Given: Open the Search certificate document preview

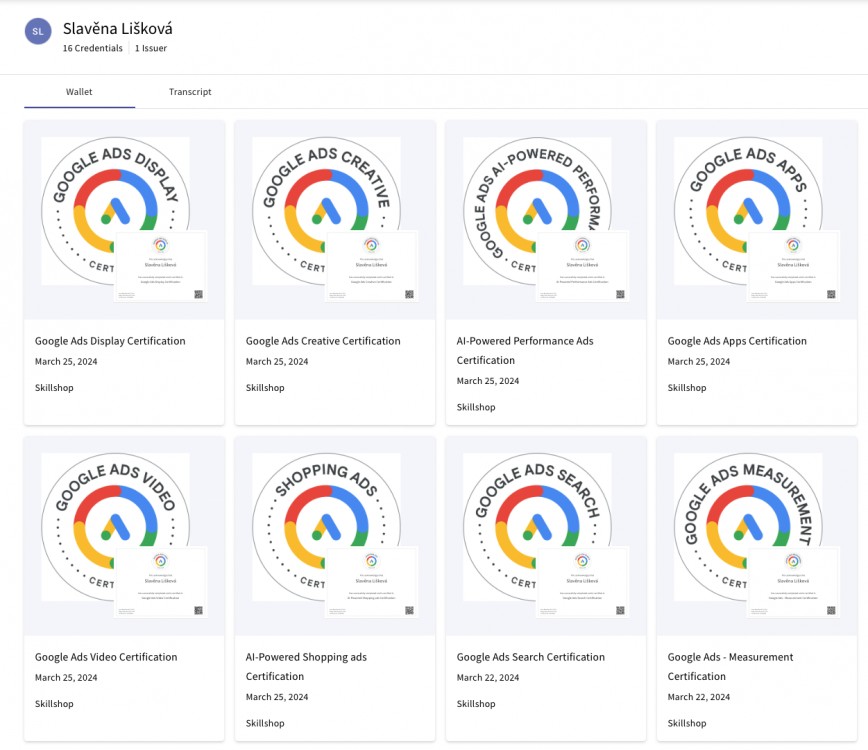Looking at the screenshot, I should (x=582, y=582).
